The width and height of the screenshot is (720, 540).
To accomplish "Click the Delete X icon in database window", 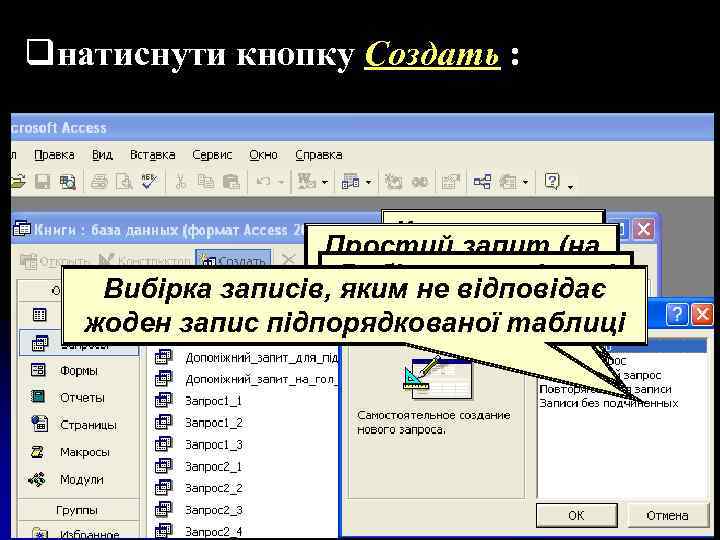I will (288, 259).
